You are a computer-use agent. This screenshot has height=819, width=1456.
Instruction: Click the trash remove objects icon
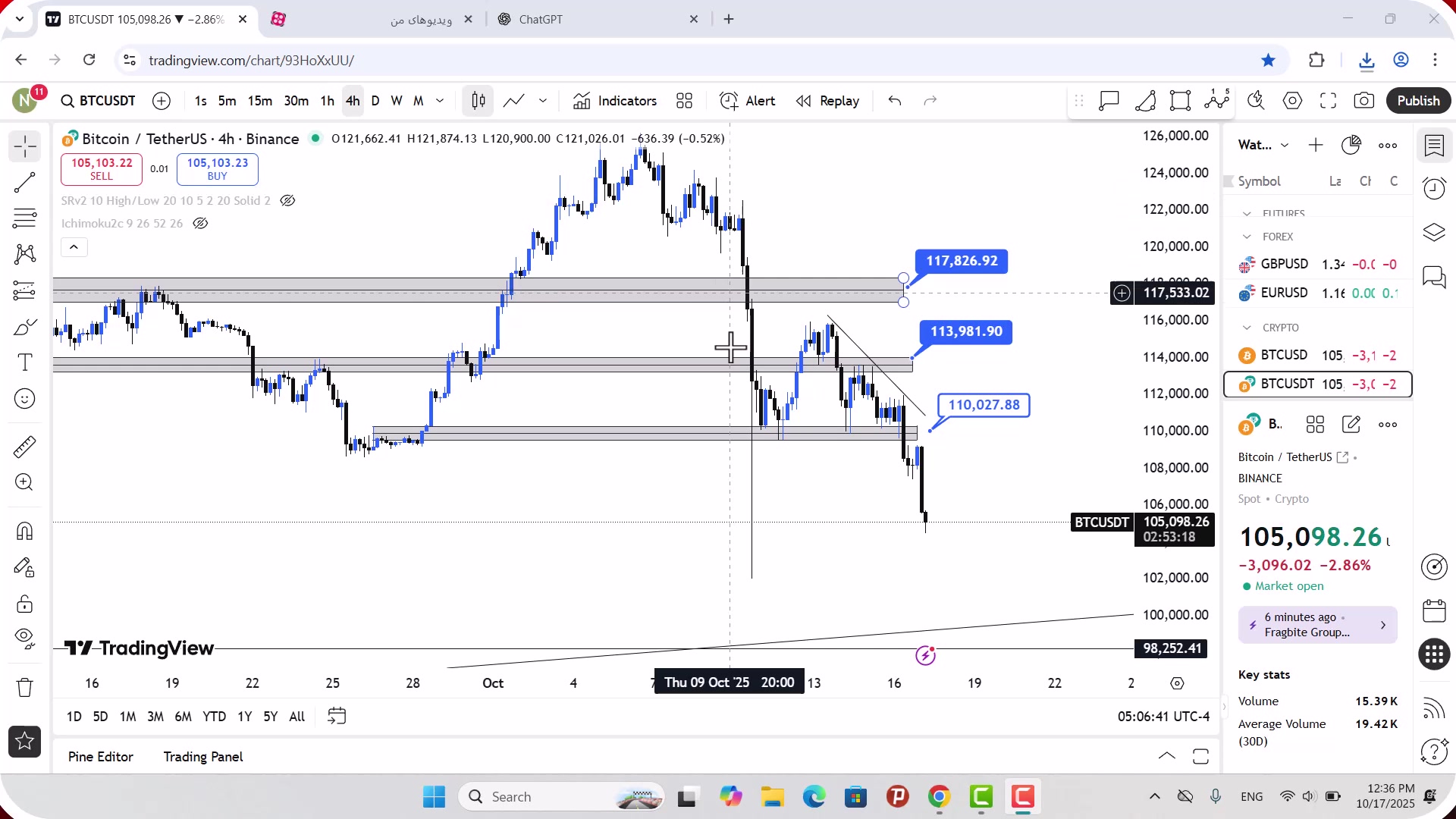pyautogui.click(x=24, y=688)
